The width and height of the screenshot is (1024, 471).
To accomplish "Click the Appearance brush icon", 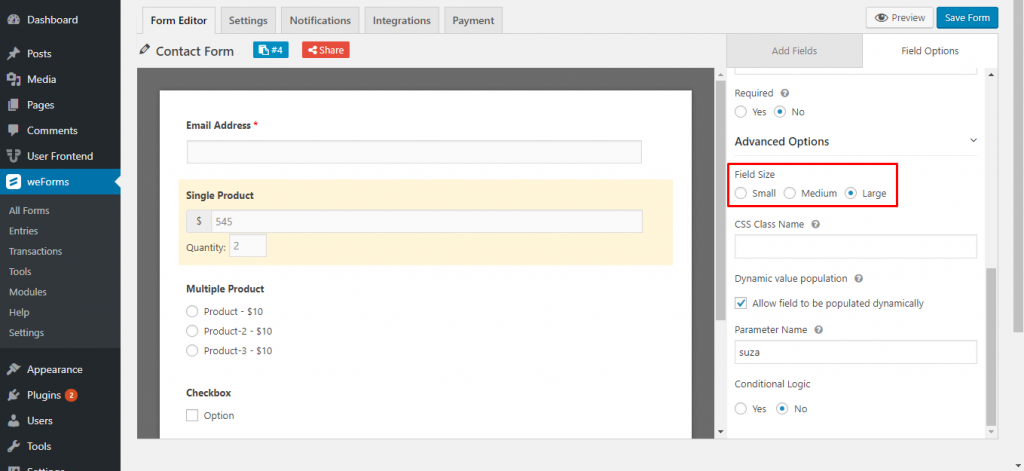I will pyautogui.click(x=13, y=369).
